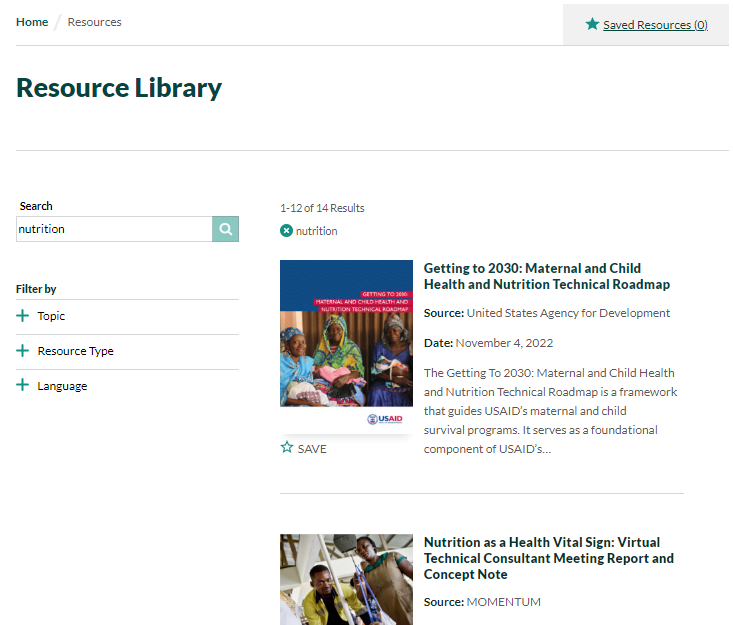The height and width of the screenshot is (625, 733).
Task: Click the 1-12 of 14 Results text
Action: [x=322, y=208]
